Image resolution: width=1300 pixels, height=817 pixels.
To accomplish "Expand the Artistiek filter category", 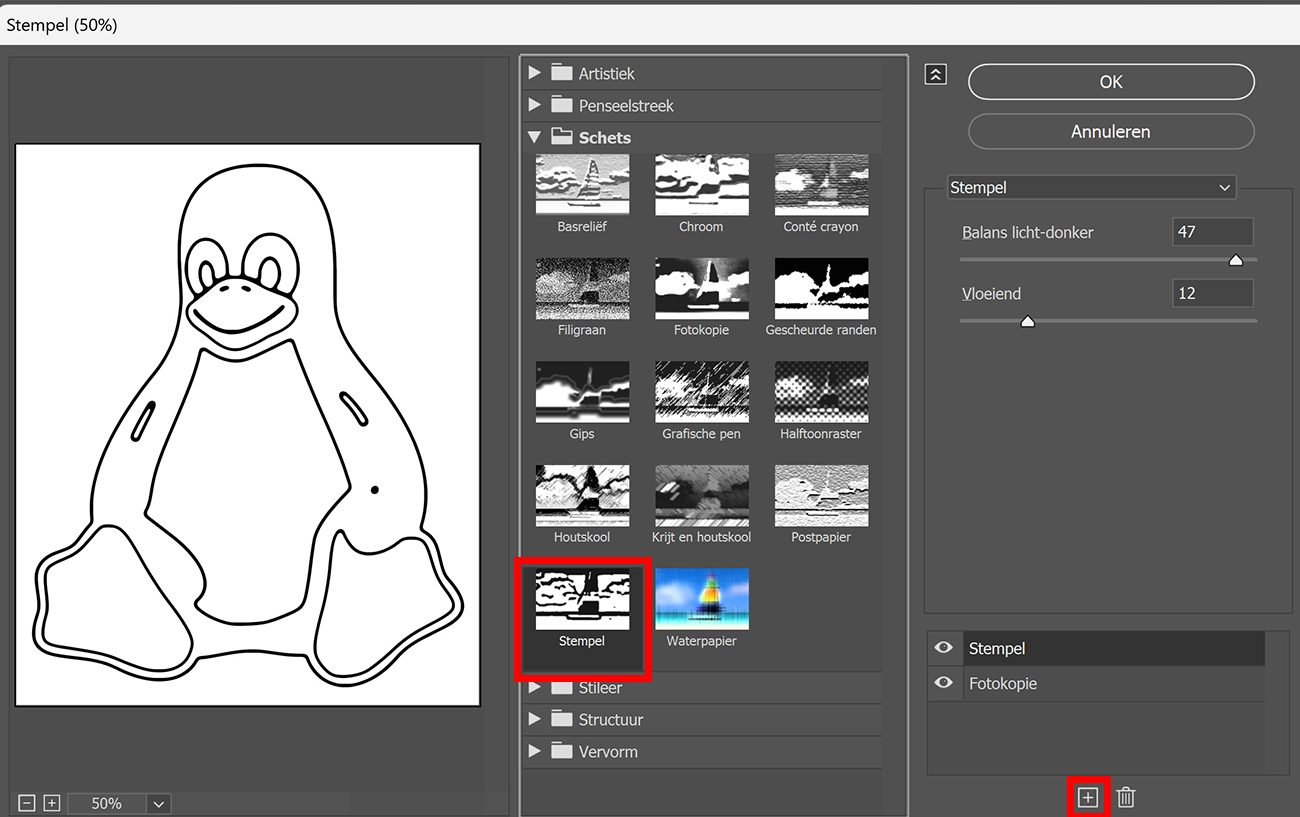I will point(534,72).
